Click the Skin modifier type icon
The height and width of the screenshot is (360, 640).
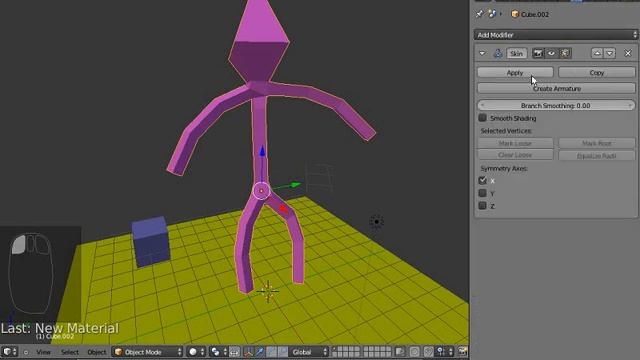pyautogui.click(x=498, y=53)
